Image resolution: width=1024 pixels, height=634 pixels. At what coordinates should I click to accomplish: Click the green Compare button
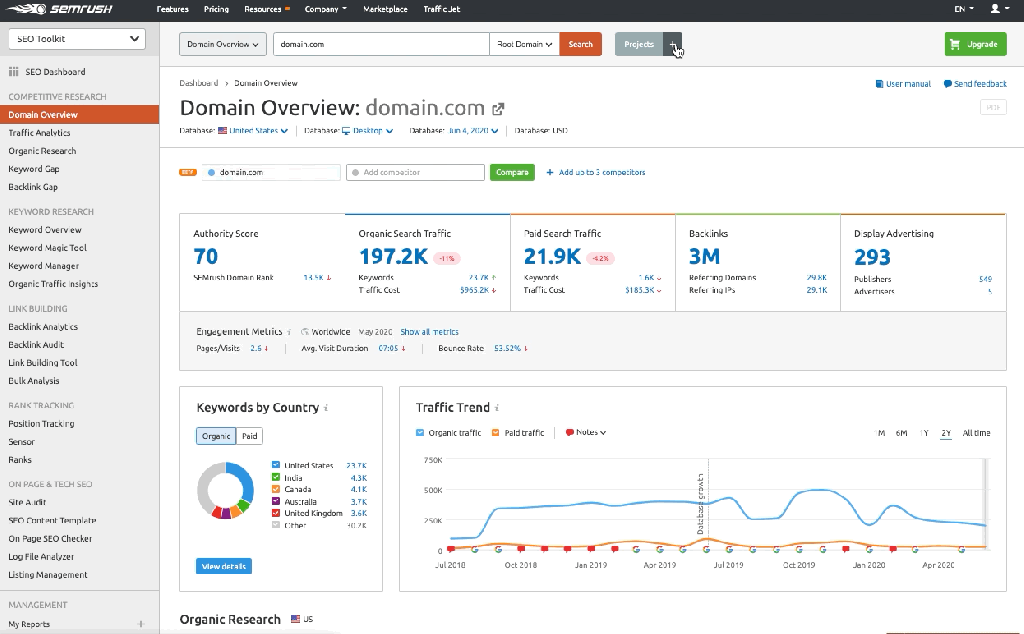click(512, 172)
